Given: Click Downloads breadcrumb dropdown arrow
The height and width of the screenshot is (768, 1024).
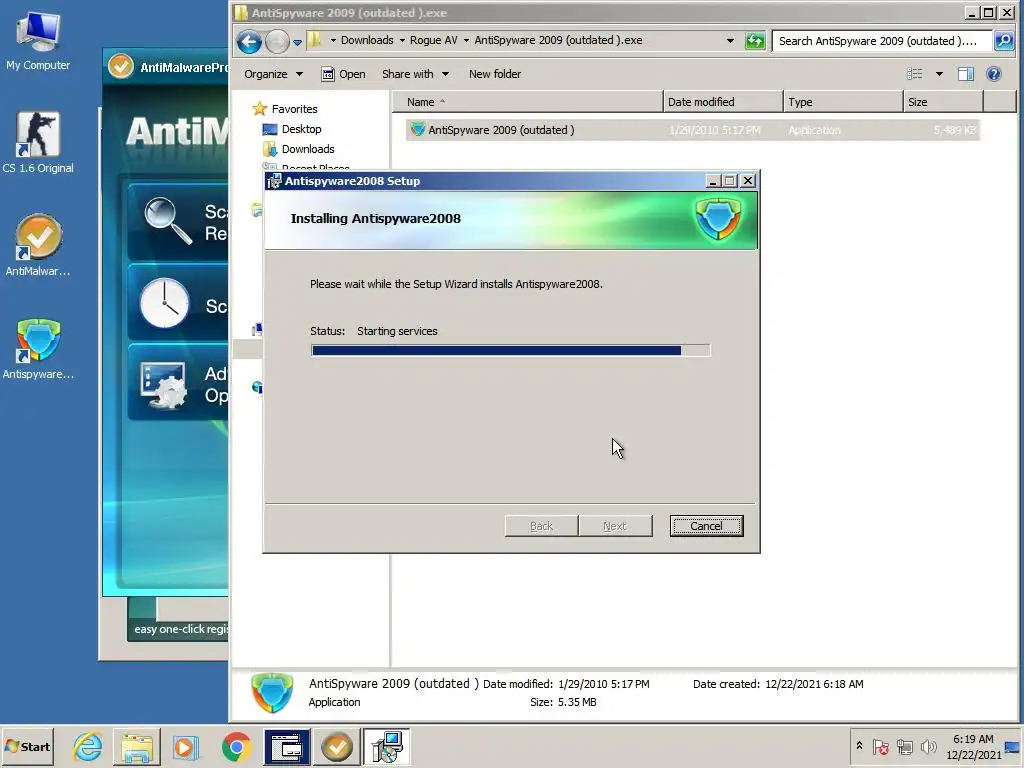Looking at the screenshot, I should pyautogui.click(x=402, y=40).
